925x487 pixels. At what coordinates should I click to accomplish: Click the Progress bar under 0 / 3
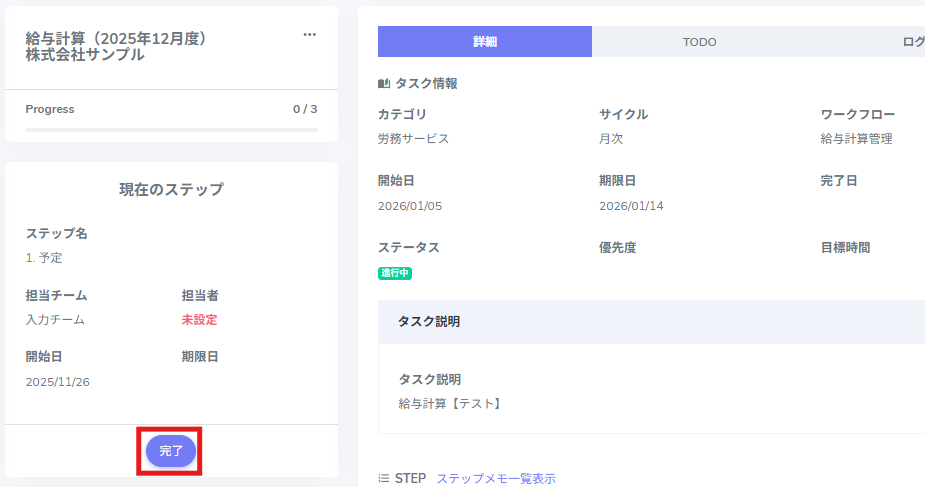click(171, 130)
